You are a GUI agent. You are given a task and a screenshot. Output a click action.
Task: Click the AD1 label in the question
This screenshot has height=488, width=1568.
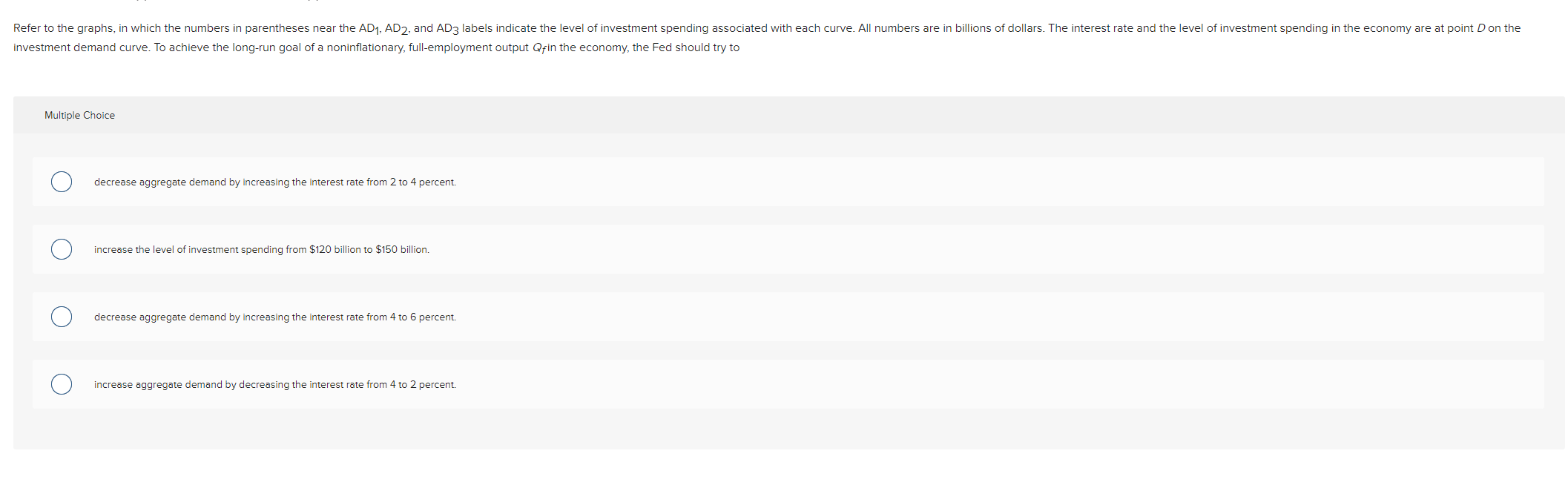(366, 28)
